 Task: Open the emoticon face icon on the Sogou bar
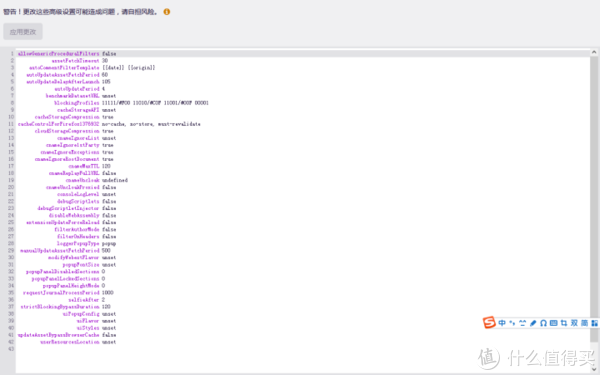[523, 323]
